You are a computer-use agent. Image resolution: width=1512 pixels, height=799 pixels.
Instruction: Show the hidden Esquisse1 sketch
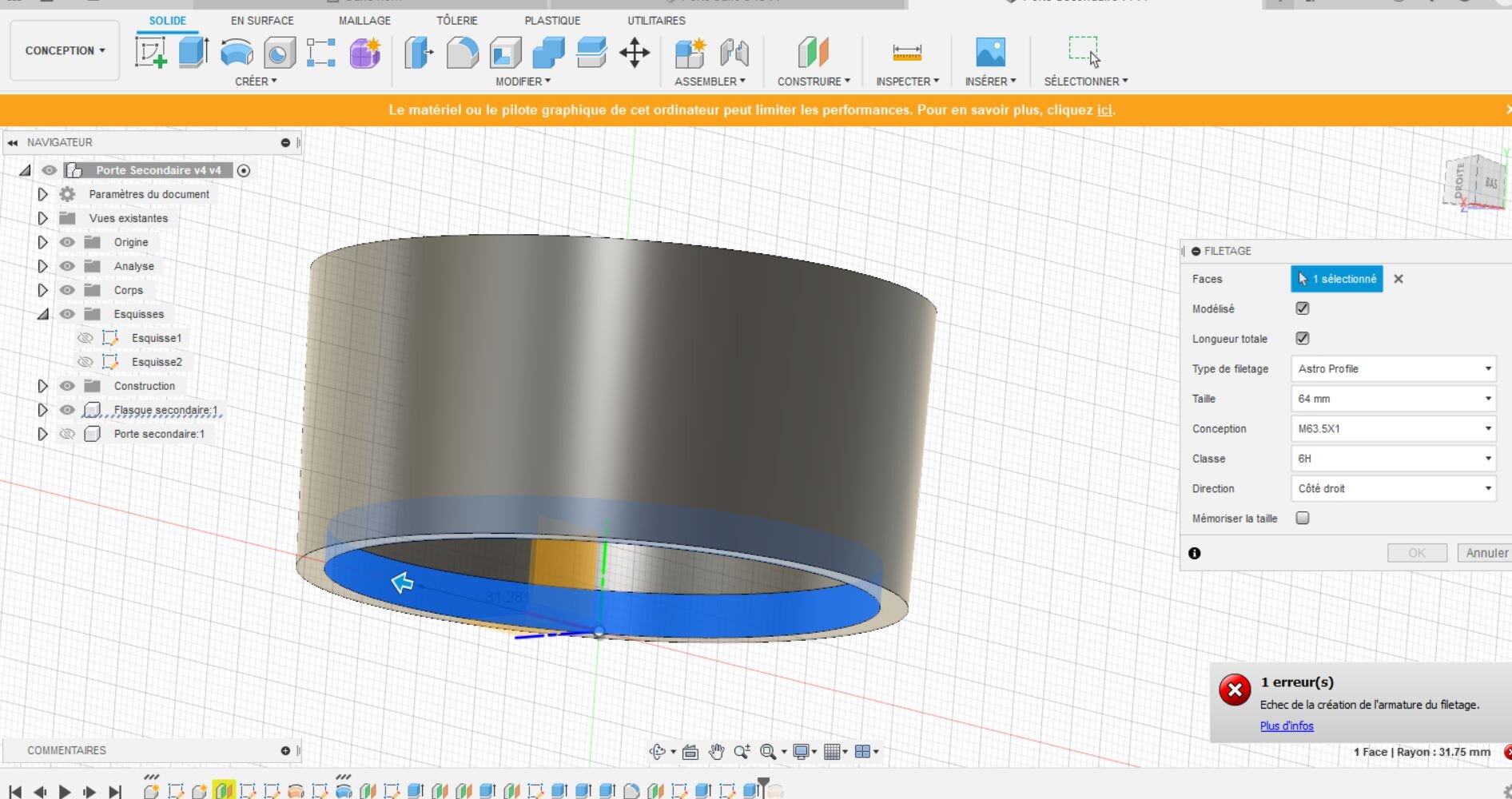pyautogui.click(x=85, y=338)
